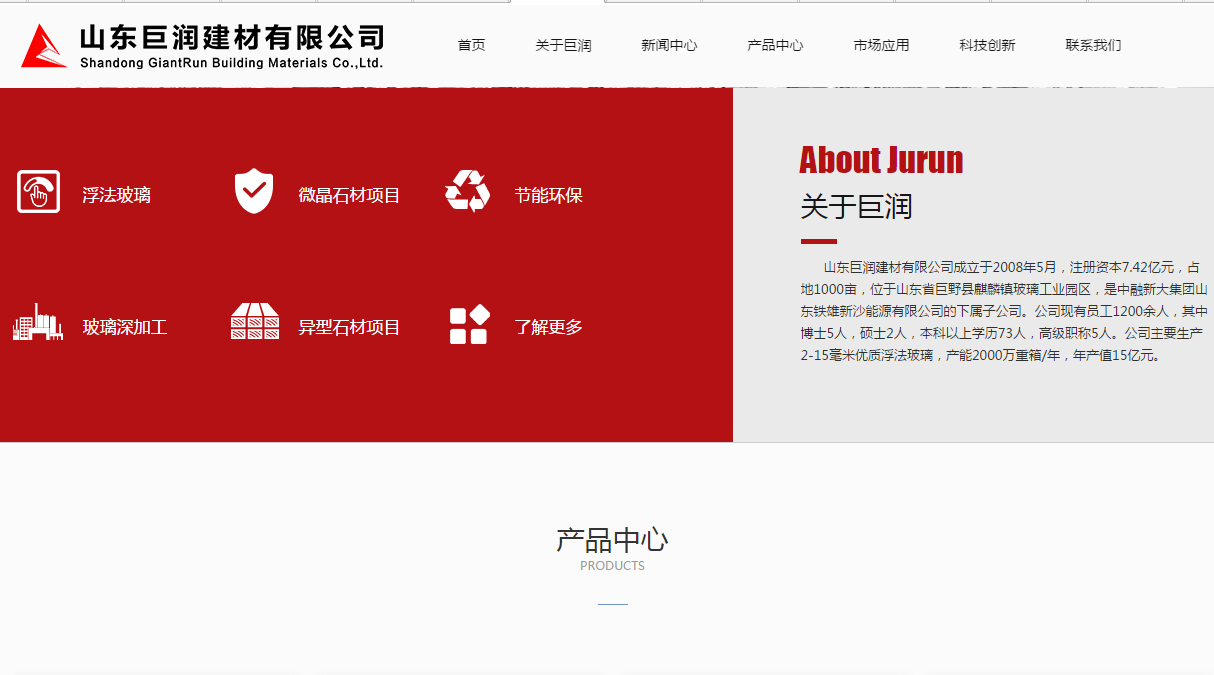Screen dimensions: 1214x675
Task: Open the 联系我们 page
Action: point(1093,45)
